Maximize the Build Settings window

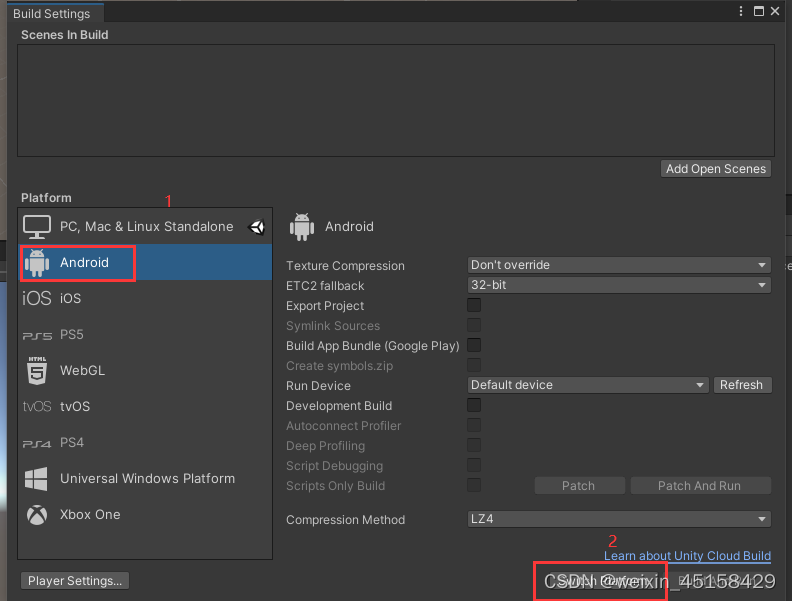click(x=759, y=11)
